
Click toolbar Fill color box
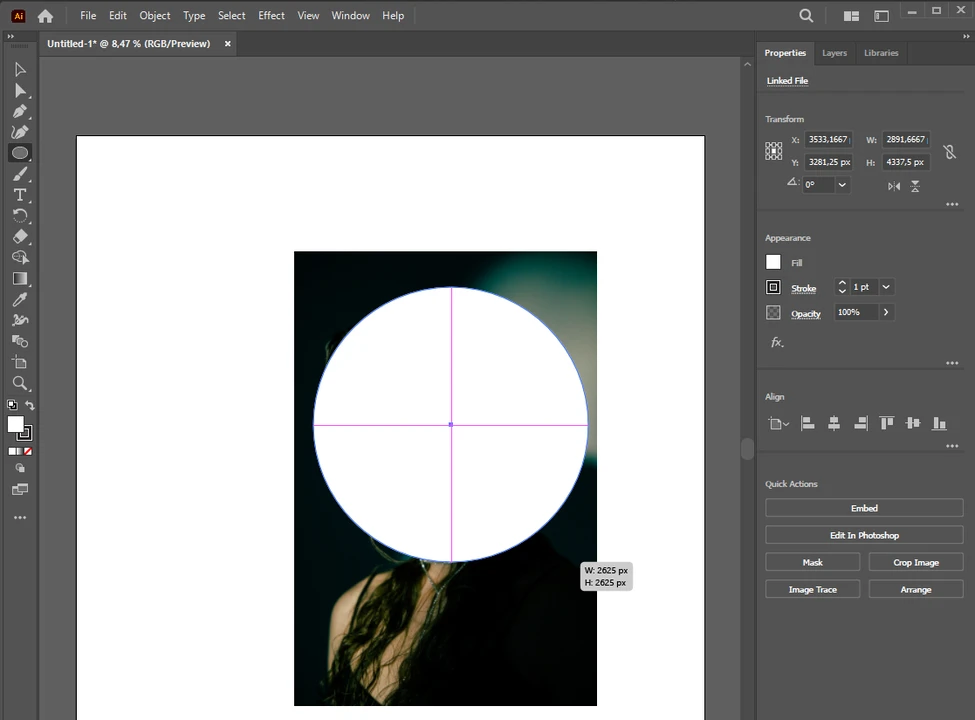pos(16,425)
